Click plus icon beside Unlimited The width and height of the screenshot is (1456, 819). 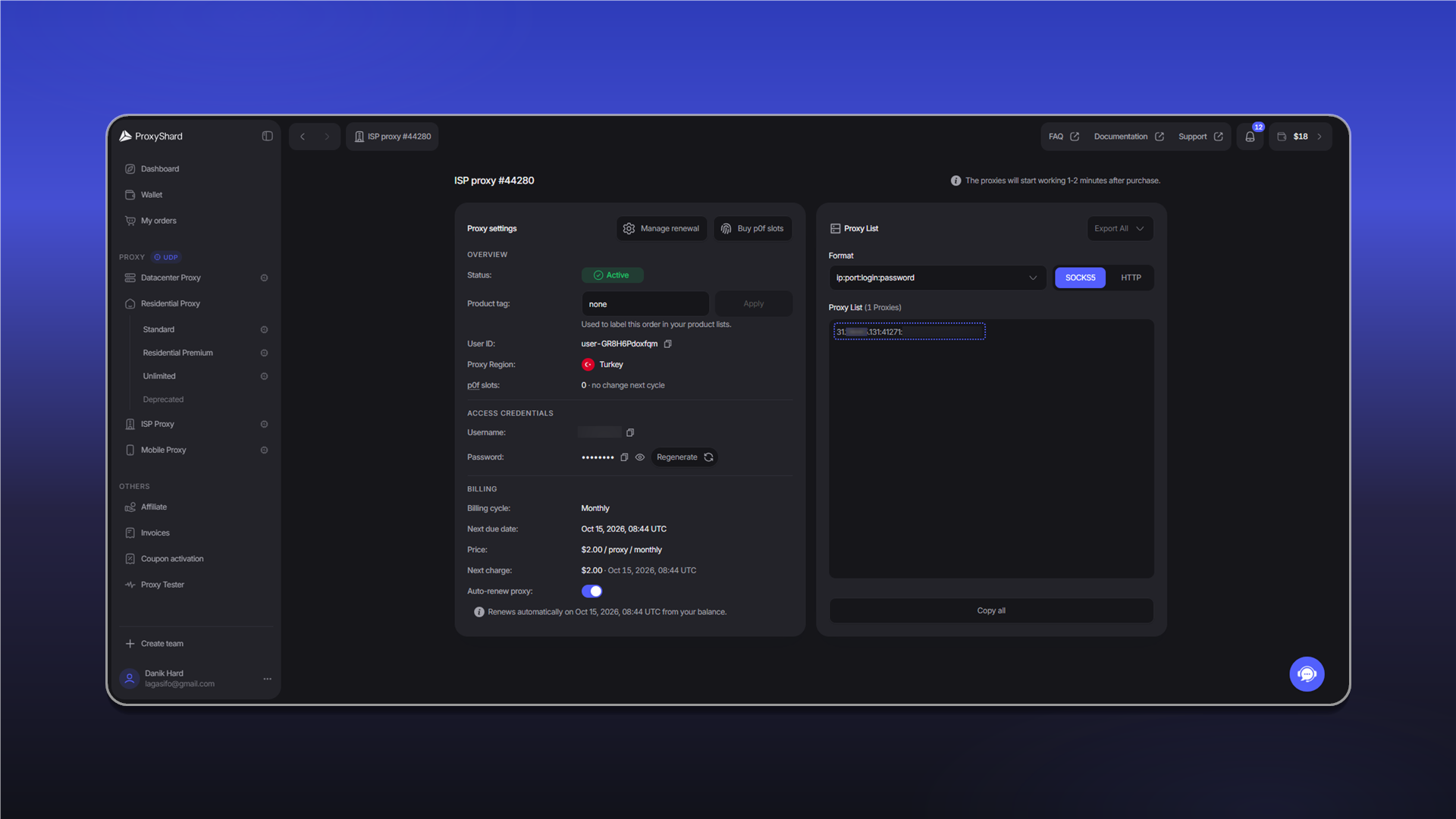[264, 376]
